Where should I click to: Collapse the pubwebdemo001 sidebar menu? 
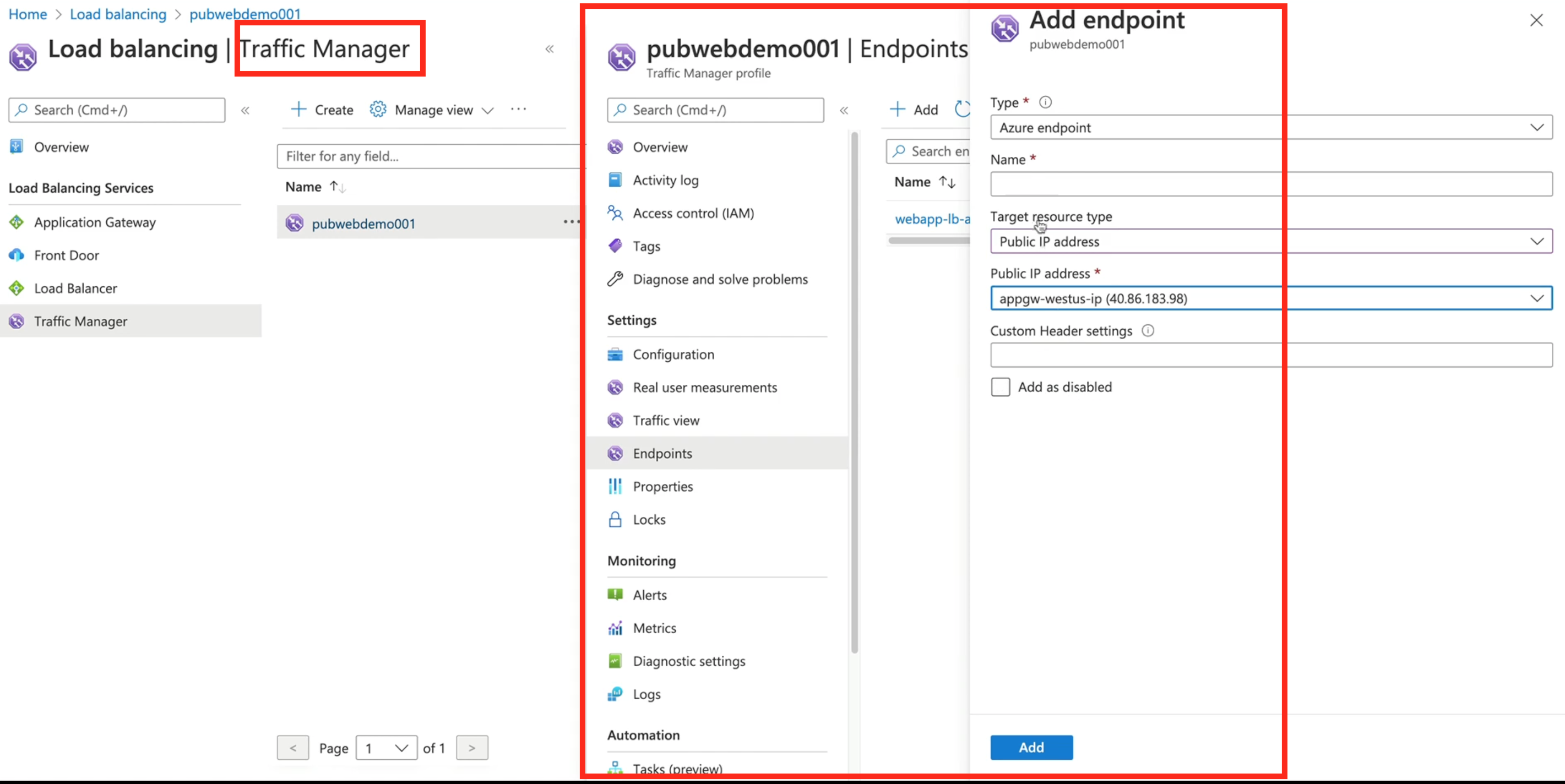(x=844, y=111)
